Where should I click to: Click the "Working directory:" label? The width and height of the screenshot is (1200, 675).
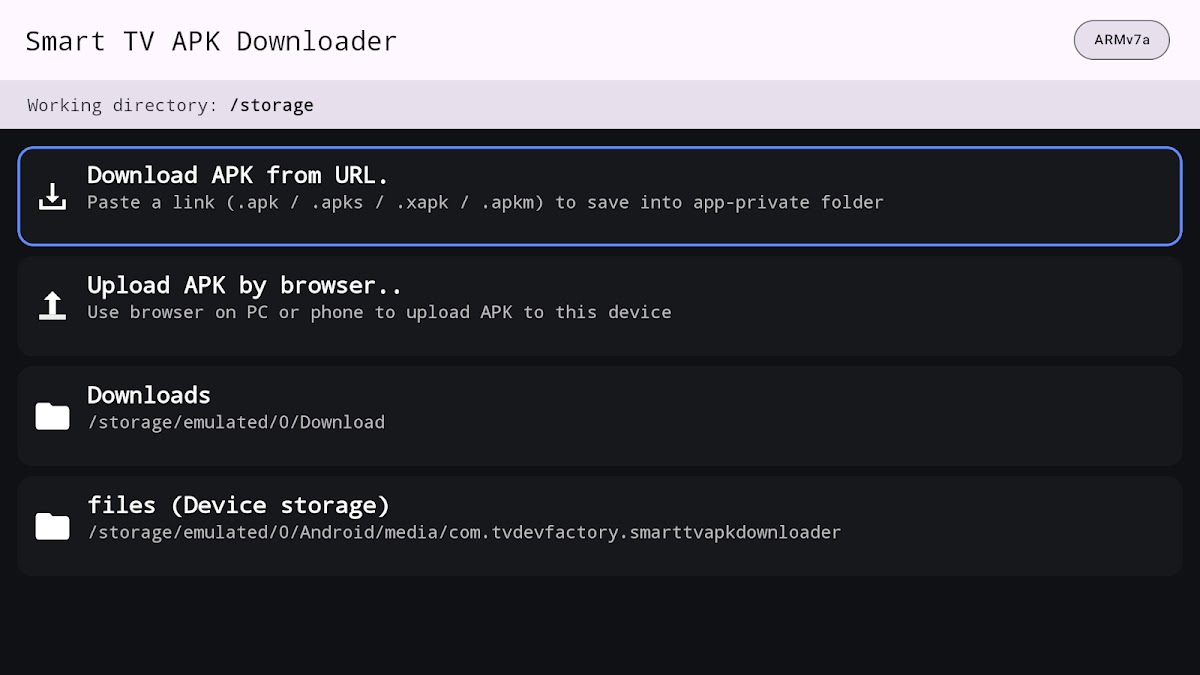coord(122,105)
